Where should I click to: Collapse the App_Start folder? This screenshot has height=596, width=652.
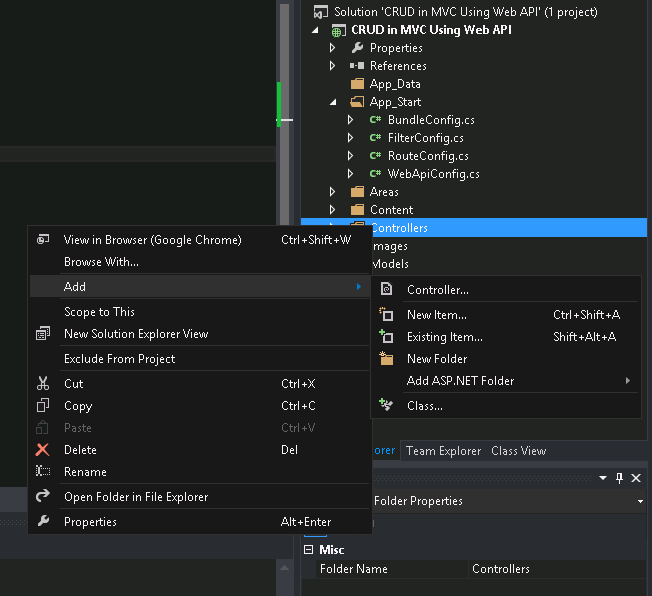click(333, 102)
